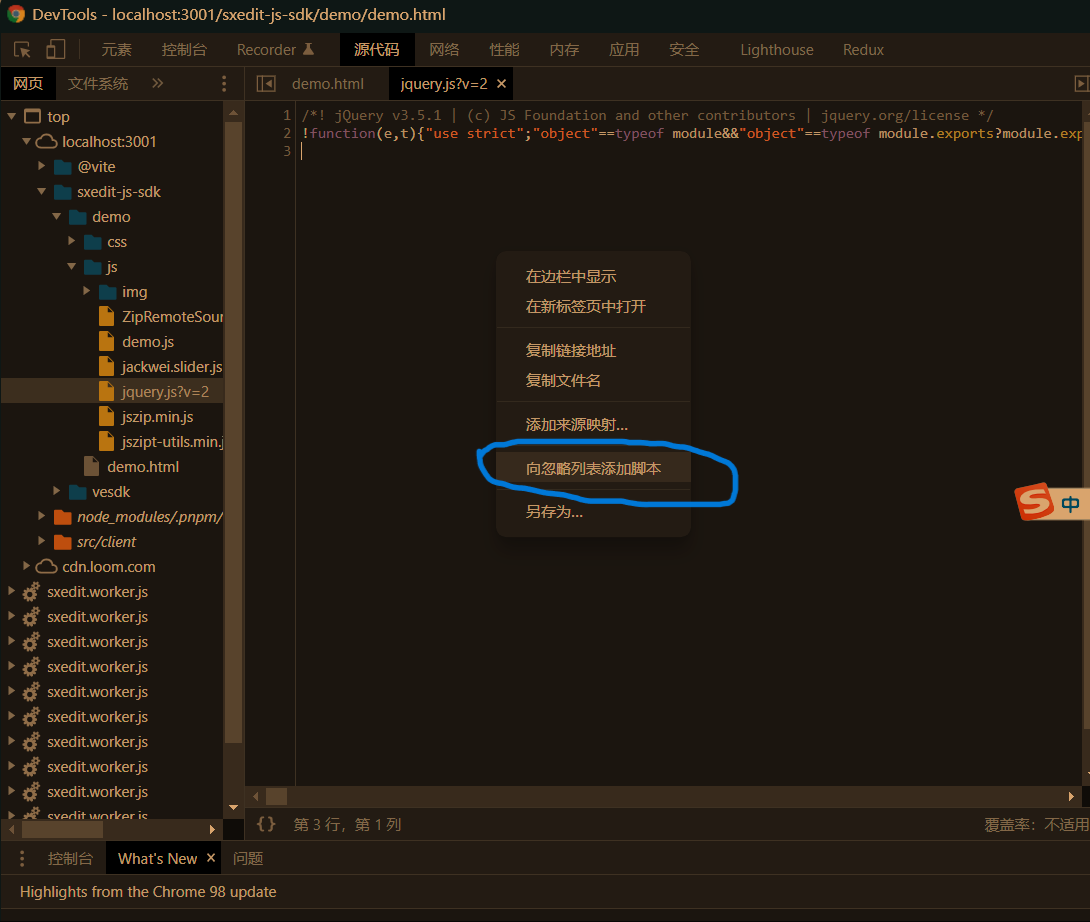Click the Sogou input method icon
The height and width of the screenshot is (922, 1090).
click(1036, 502)
